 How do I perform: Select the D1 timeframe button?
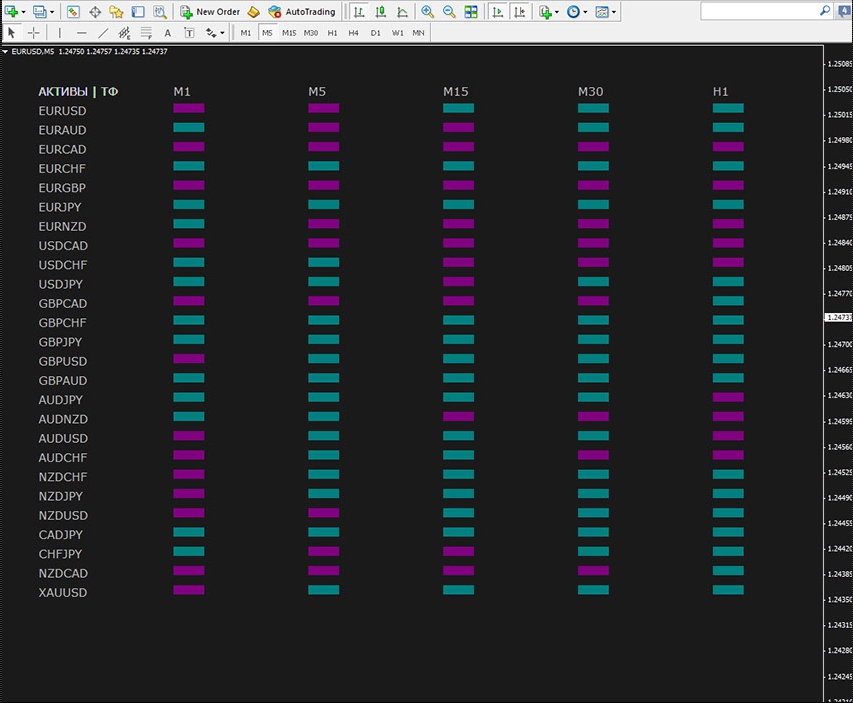click(x=376, y=33)
